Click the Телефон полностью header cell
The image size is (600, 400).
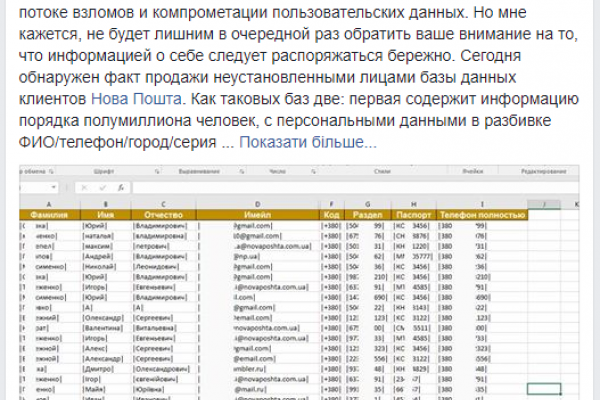pyautogui.click(x=482, y=215)
